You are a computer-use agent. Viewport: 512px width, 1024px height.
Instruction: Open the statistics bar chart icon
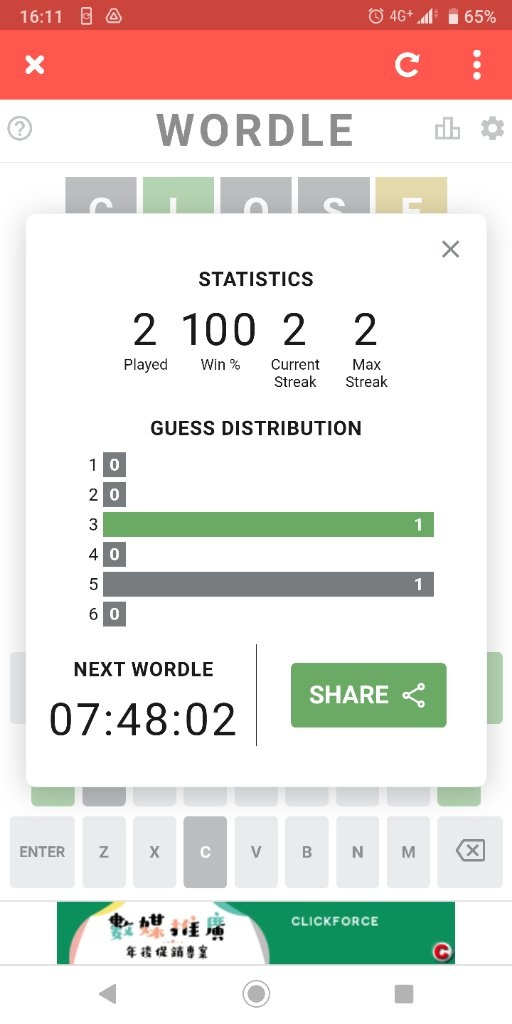(447, 129)
